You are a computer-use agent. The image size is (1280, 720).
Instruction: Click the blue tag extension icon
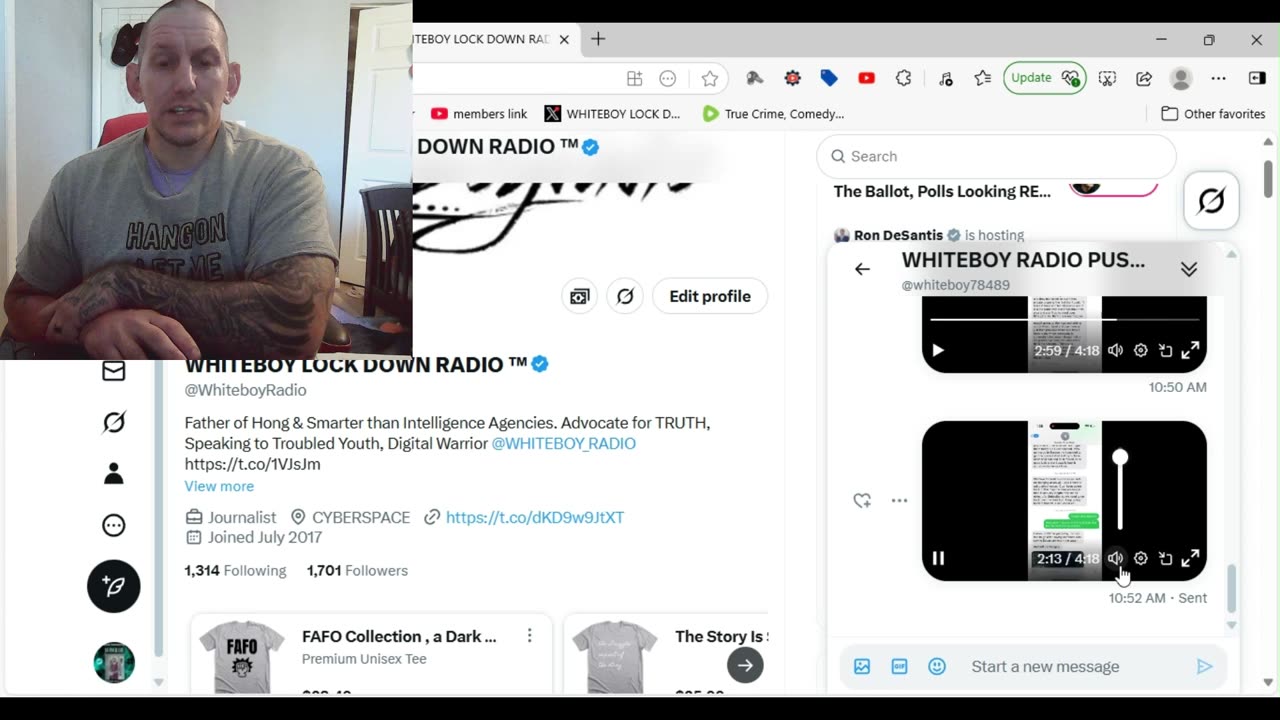point(829,78)
